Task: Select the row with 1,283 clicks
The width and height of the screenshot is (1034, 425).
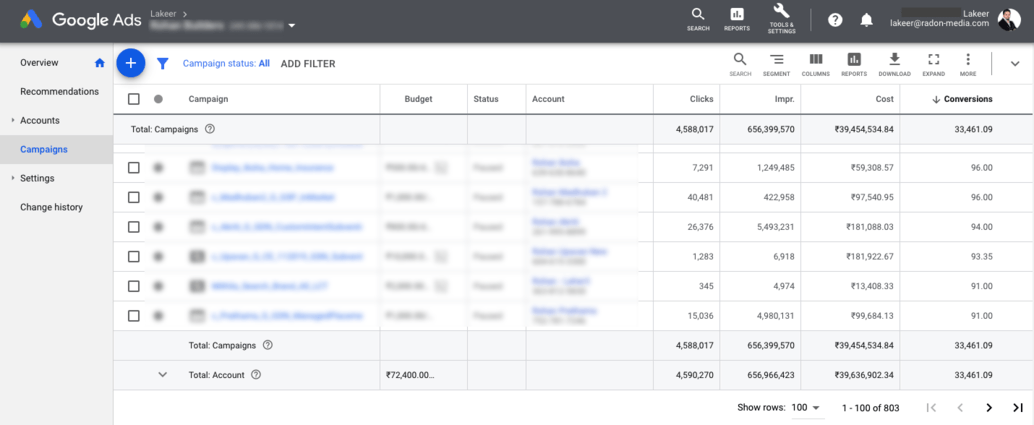Action: [134, 257]
